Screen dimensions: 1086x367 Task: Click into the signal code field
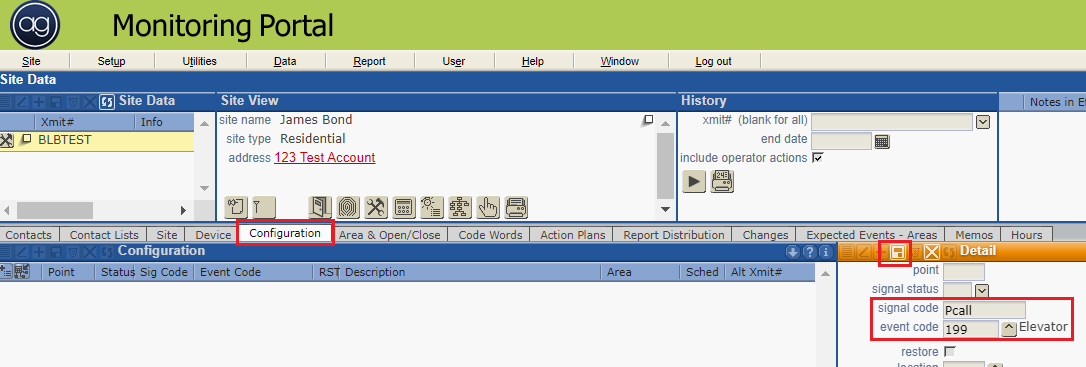click(x=984, y=310)
